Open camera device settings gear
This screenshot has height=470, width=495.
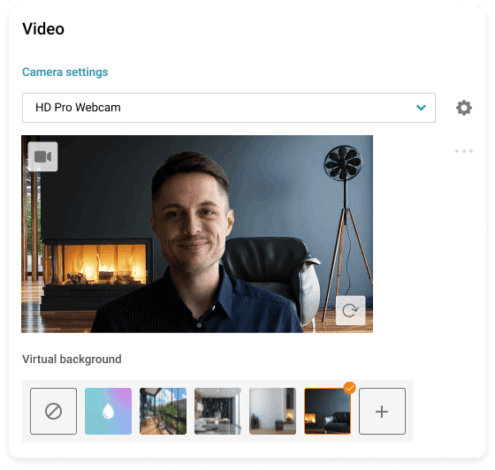pos(464,108)
